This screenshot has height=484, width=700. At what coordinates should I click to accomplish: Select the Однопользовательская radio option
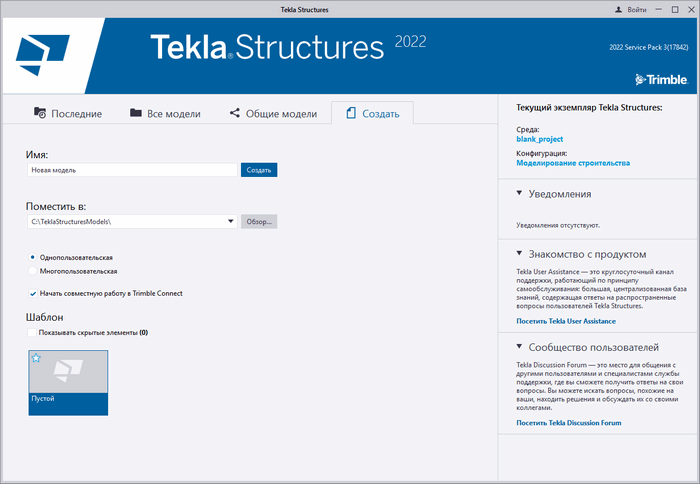click(33, 257)
